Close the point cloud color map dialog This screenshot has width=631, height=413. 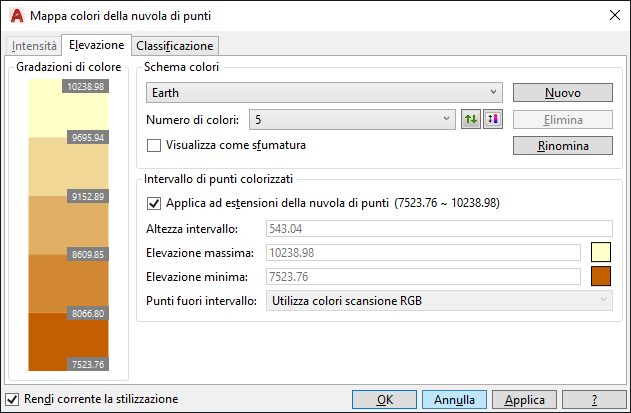[x=615, y=16]
